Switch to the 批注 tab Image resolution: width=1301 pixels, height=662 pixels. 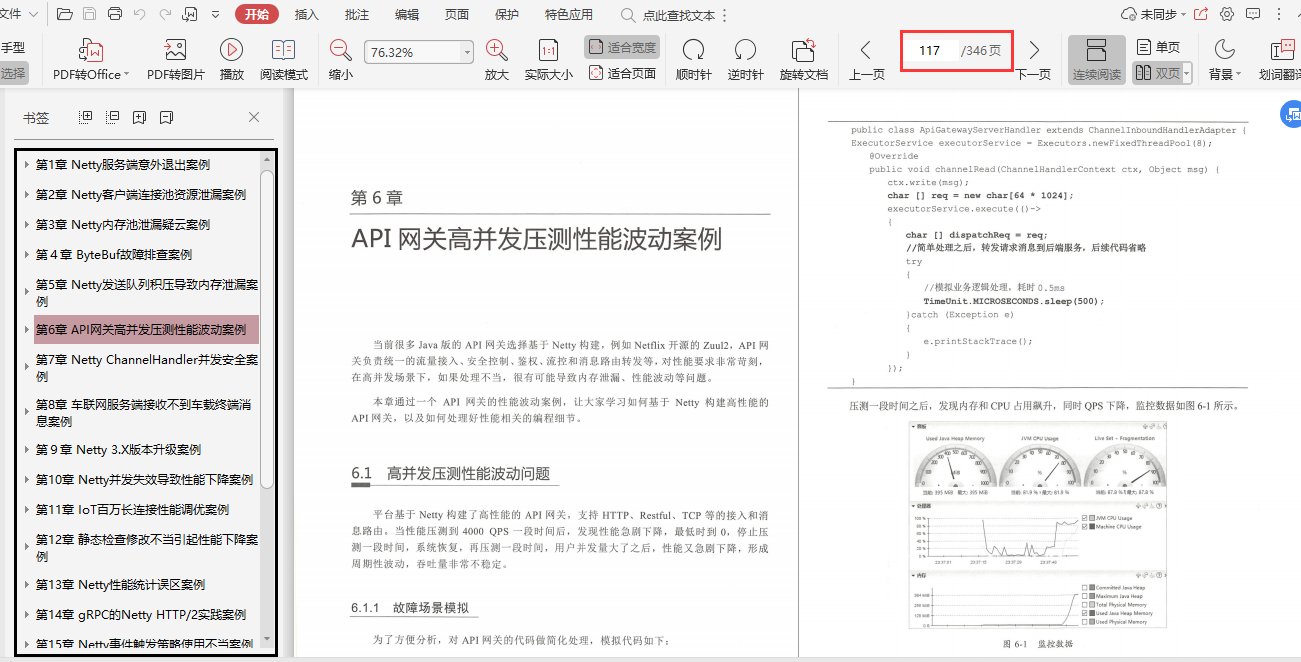357,15
